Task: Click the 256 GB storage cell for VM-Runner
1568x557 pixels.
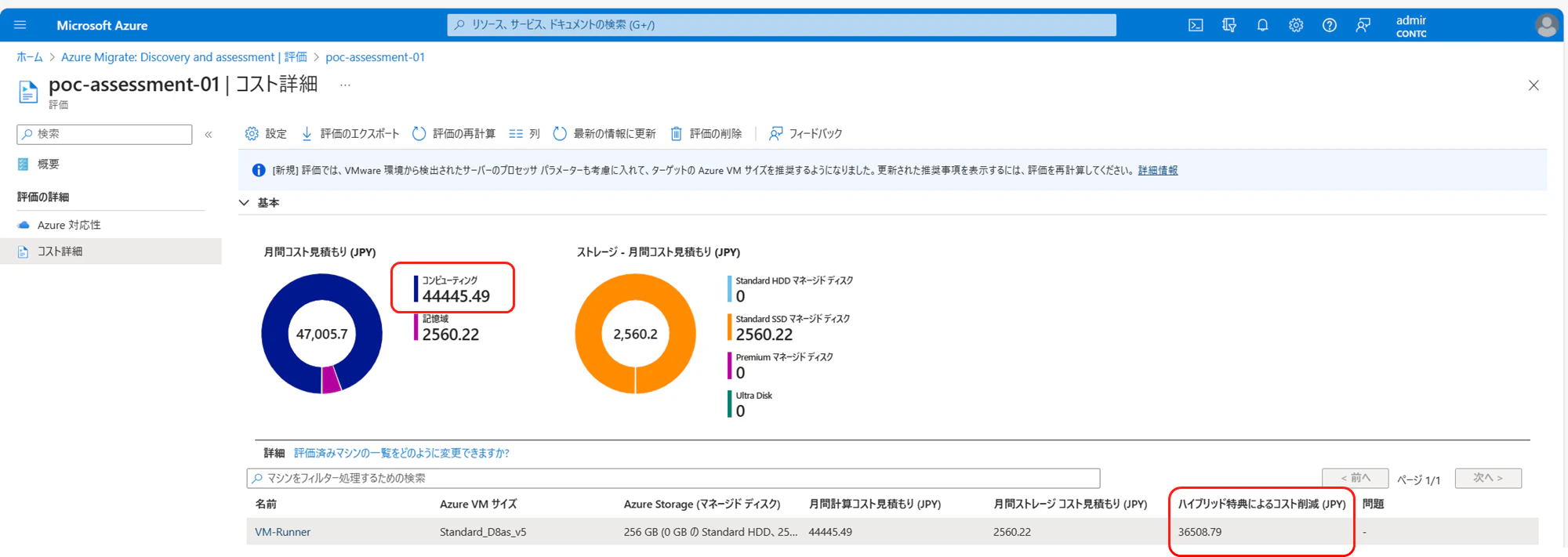Action: pos(710,532)
